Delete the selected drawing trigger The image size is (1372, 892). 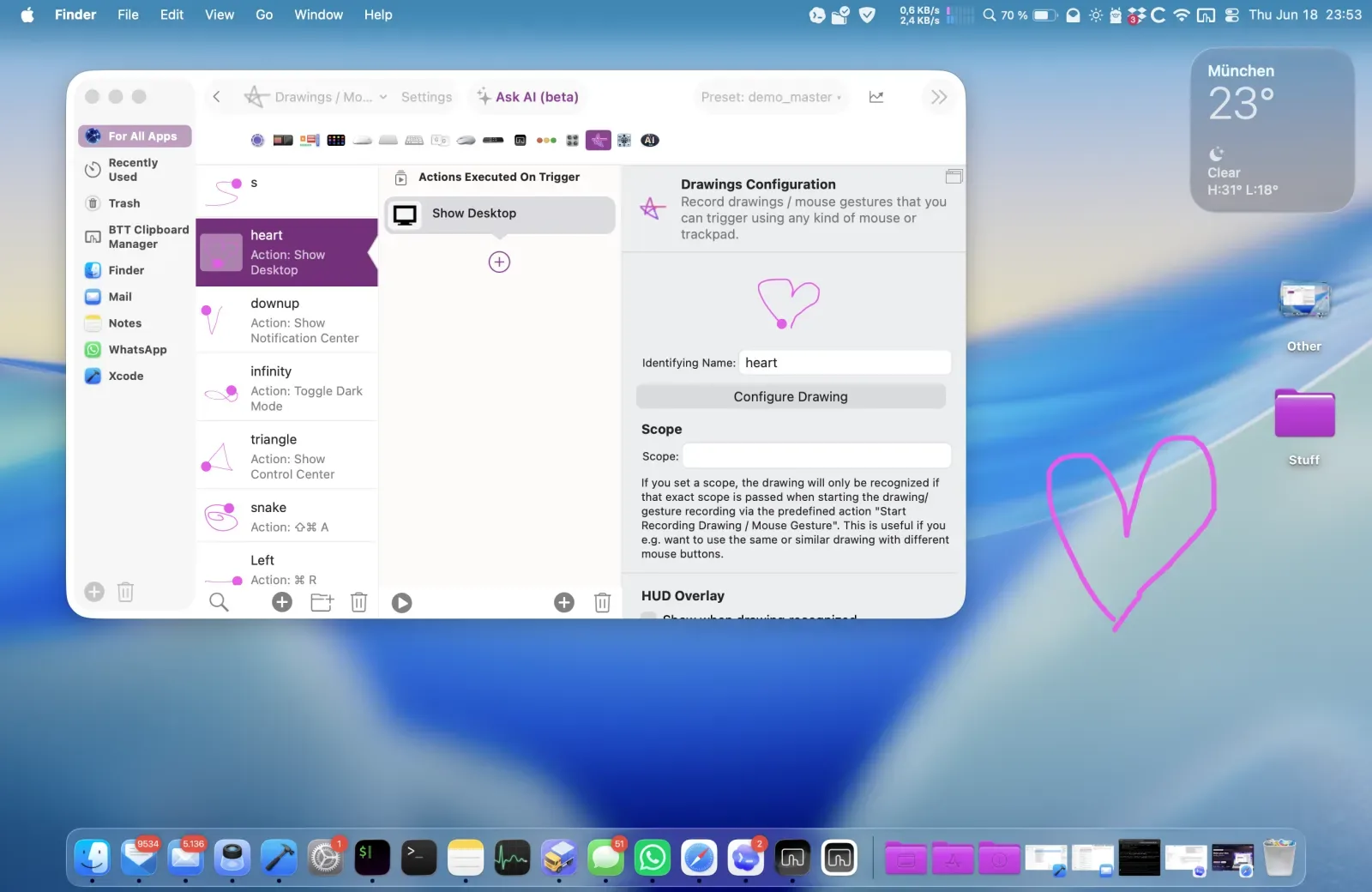coord(359,602)
